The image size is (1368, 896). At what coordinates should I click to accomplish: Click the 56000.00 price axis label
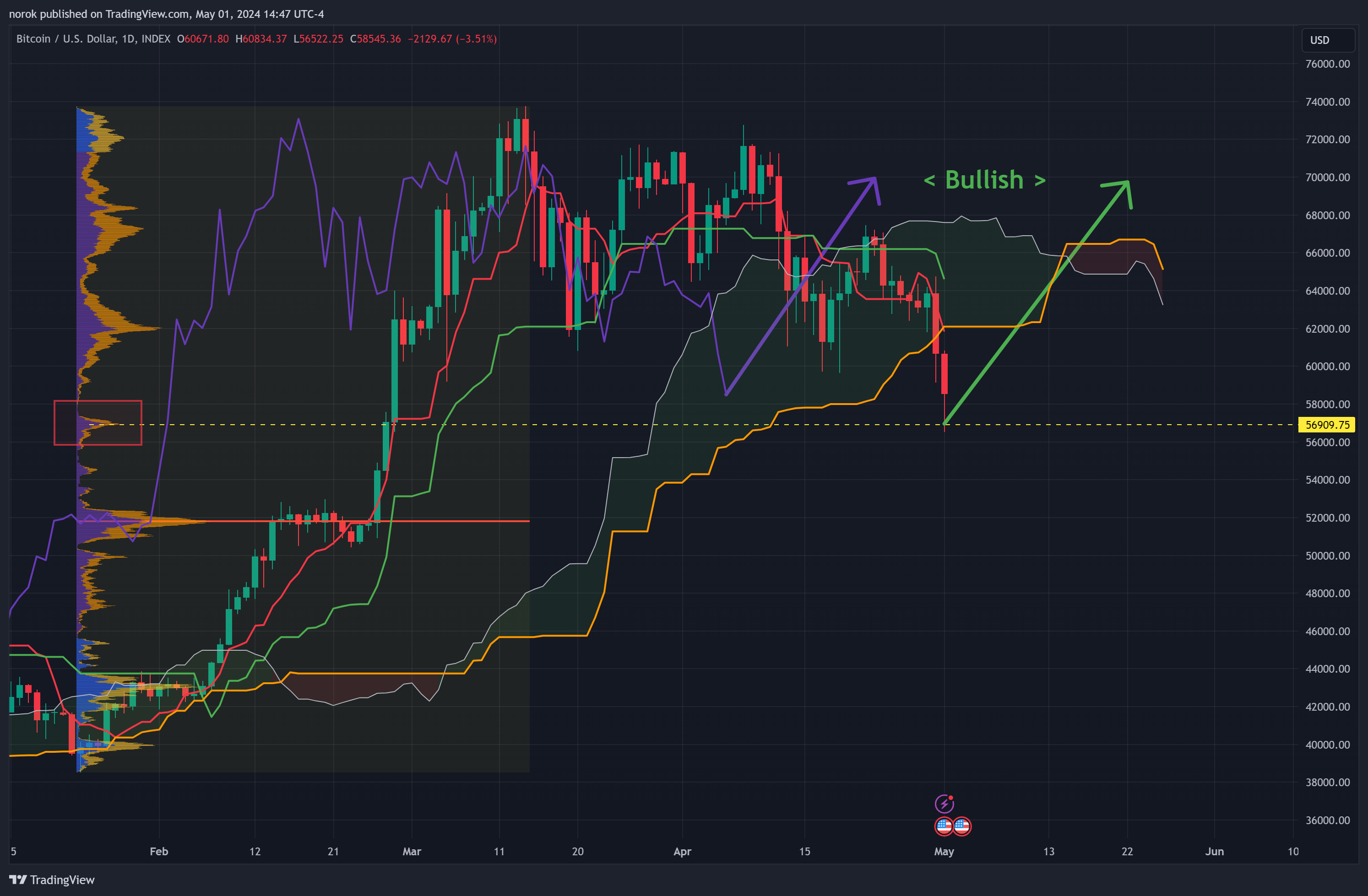1327,442
